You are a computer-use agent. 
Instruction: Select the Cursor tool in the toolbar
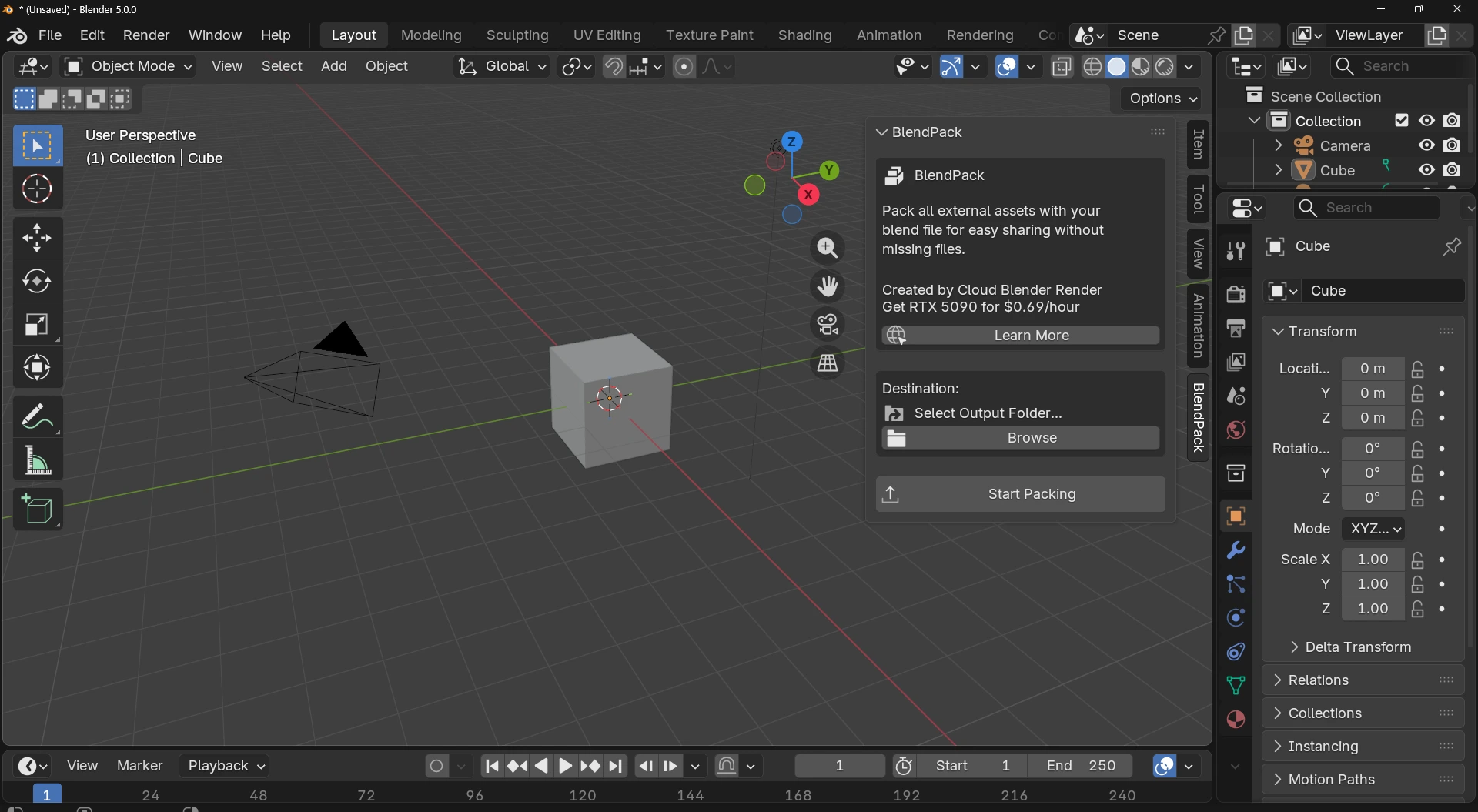37,189
